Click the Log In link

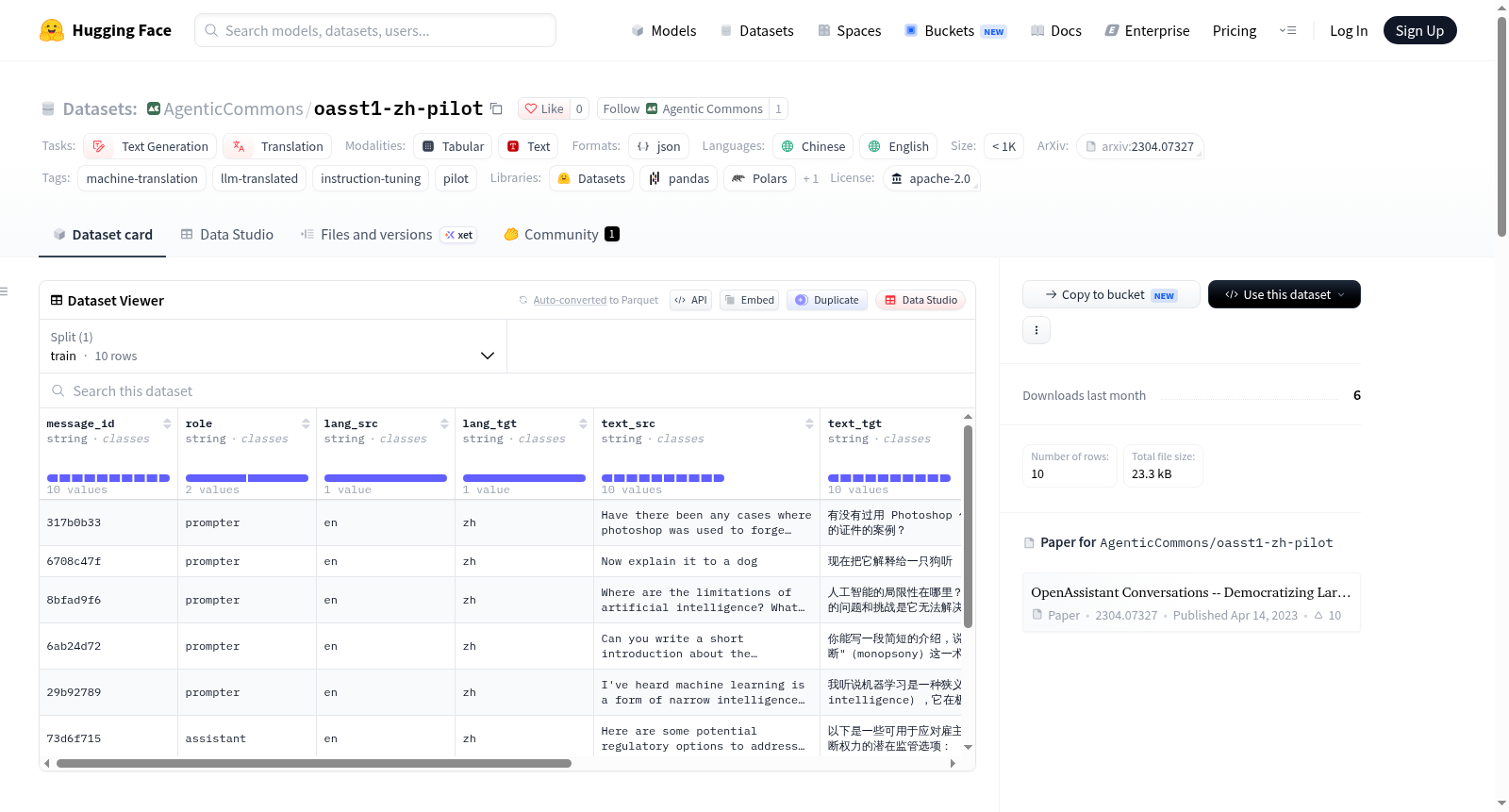1349,31
